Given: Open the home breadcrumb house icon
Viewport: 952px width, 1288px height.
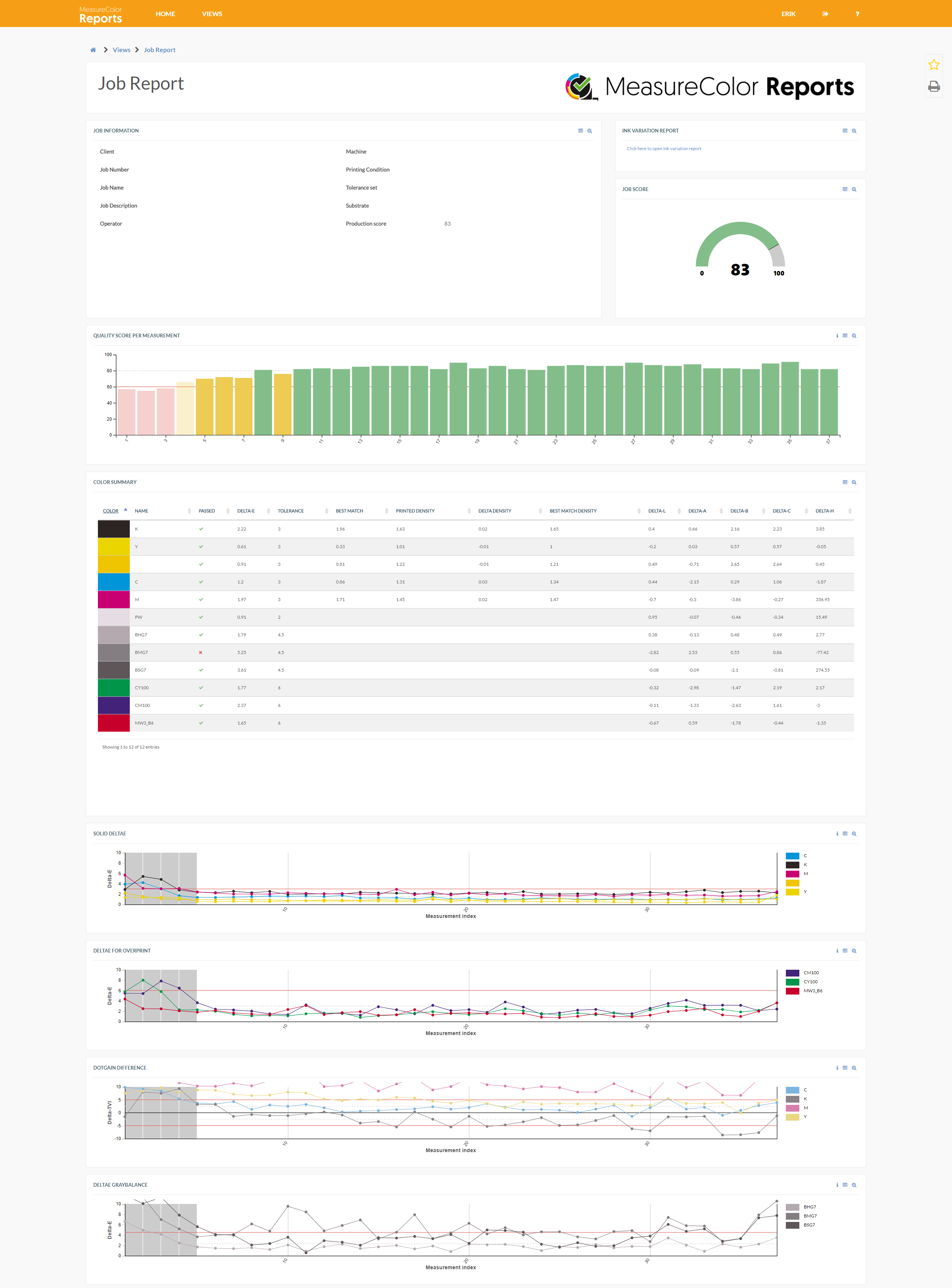Looking at the screenshot, I should pos(93,50).
